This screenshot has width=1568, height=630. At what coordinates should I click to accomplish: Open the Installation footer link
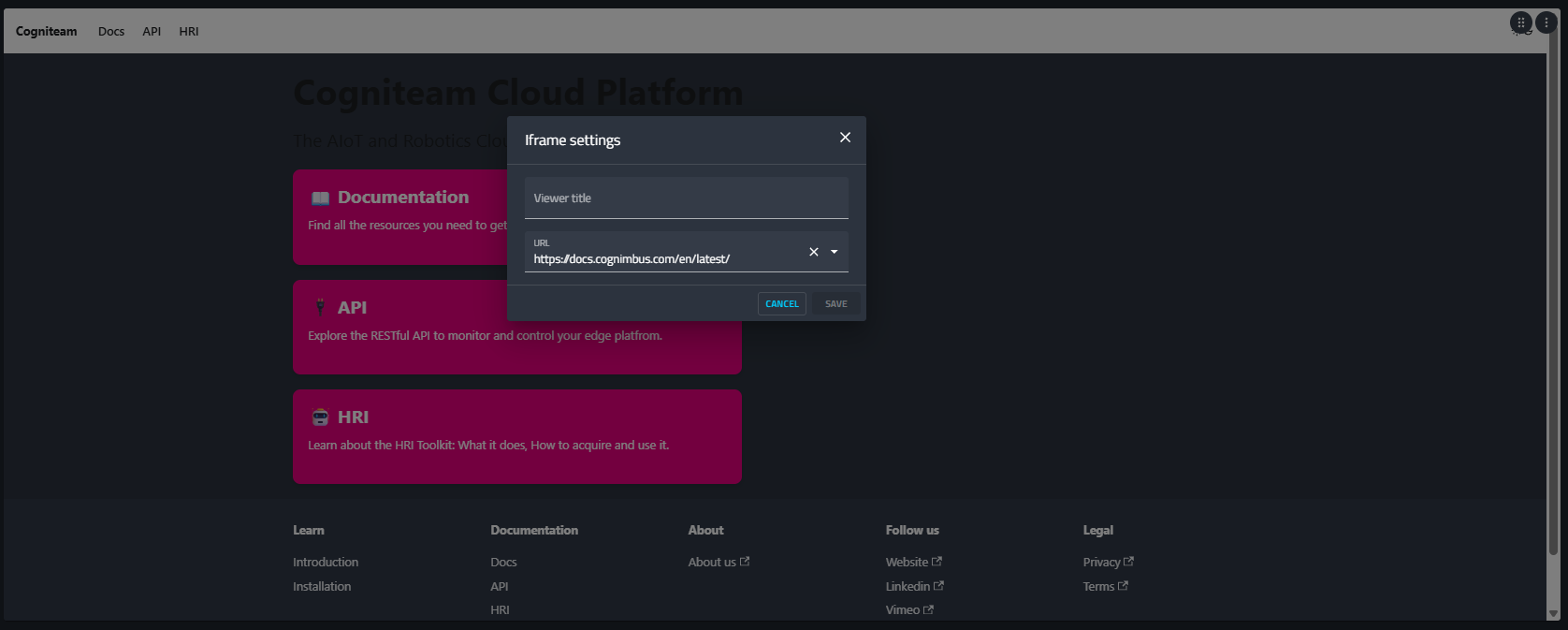pyautogui.click(x=322, y=587)
